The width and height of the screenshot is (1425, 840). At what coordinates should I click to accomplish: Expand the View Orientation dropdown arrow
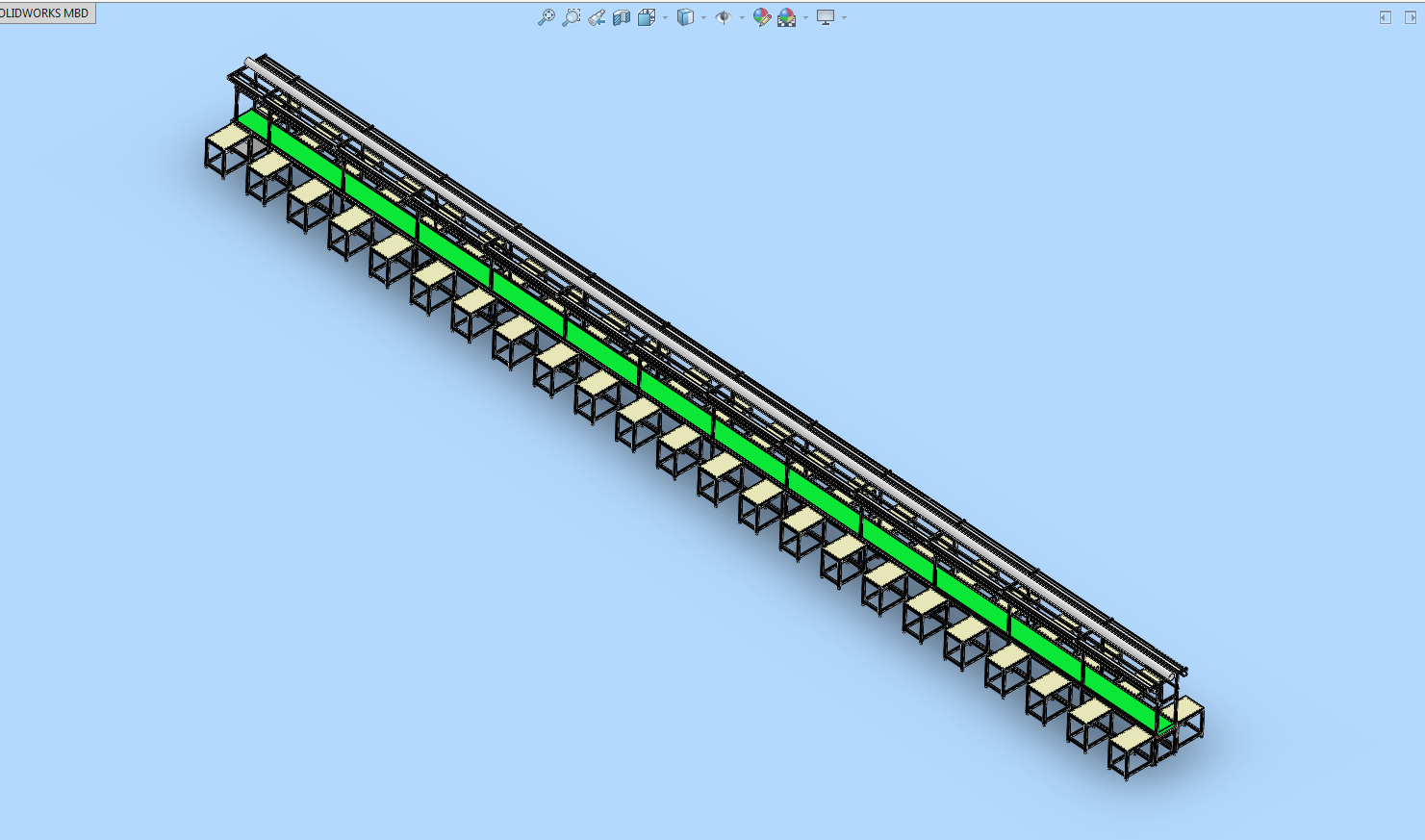(x=665, y=17)
